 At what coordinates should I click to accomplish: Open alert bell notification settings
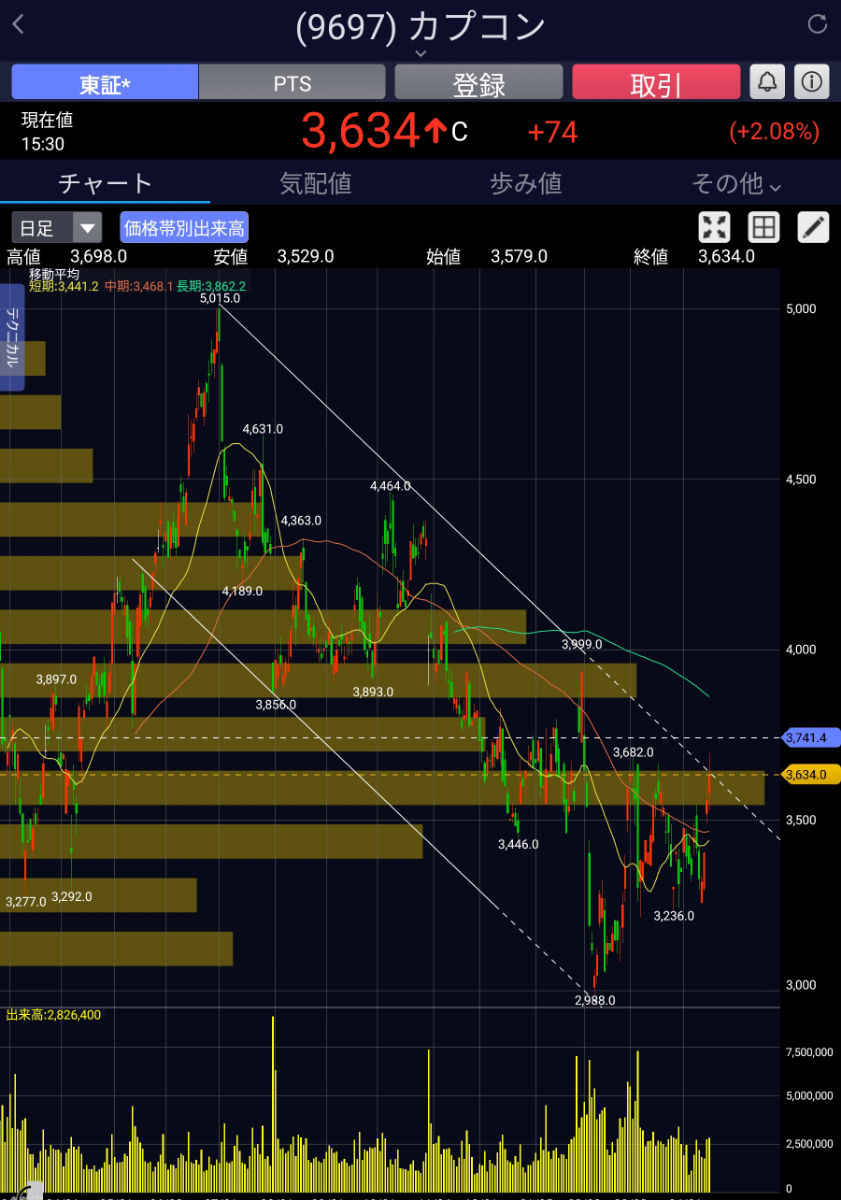click(x=767, y=83)
